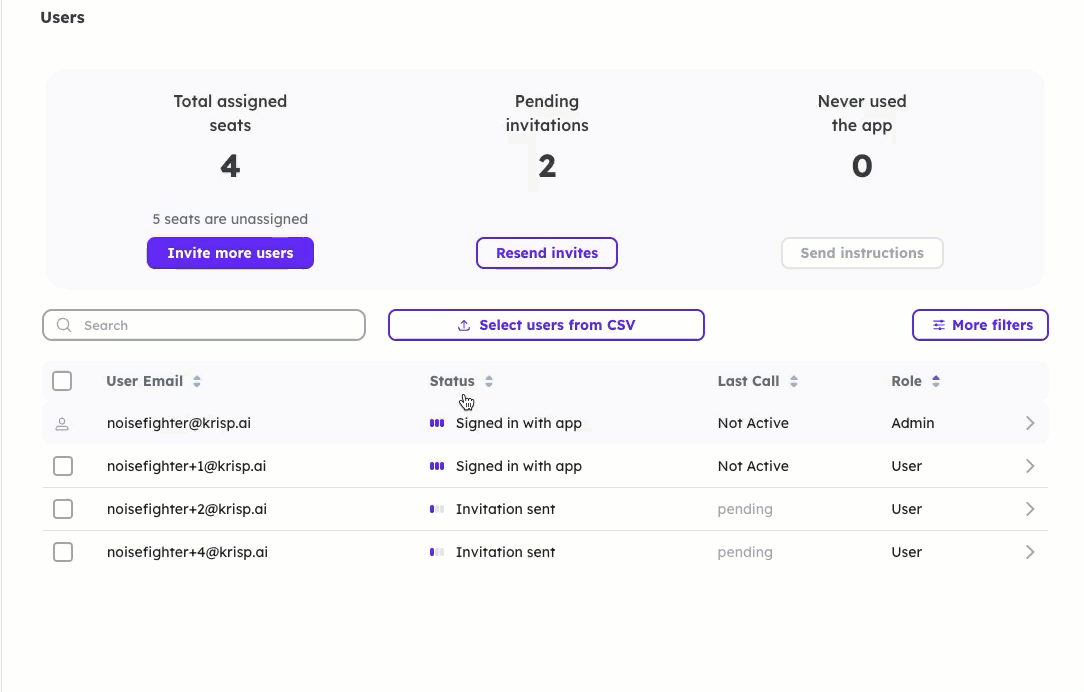
Task: Expand details chevron on noisefighter@krisp.ai row
Action: click(1030, 423)
